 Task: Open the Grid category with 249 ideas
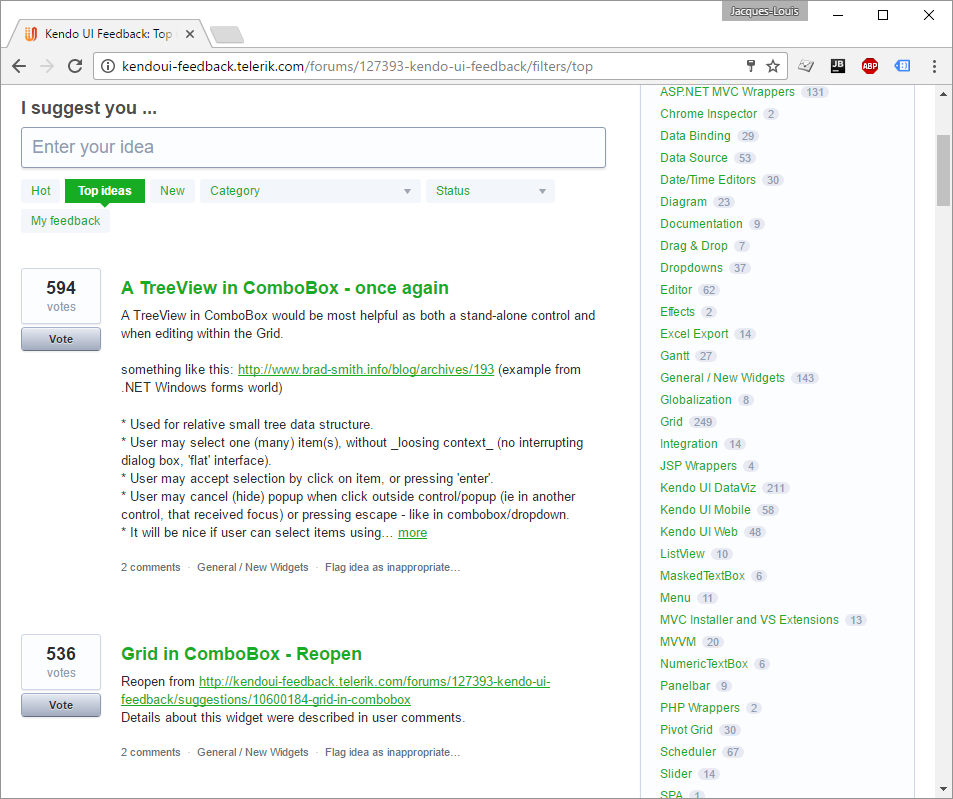[671, 422]
